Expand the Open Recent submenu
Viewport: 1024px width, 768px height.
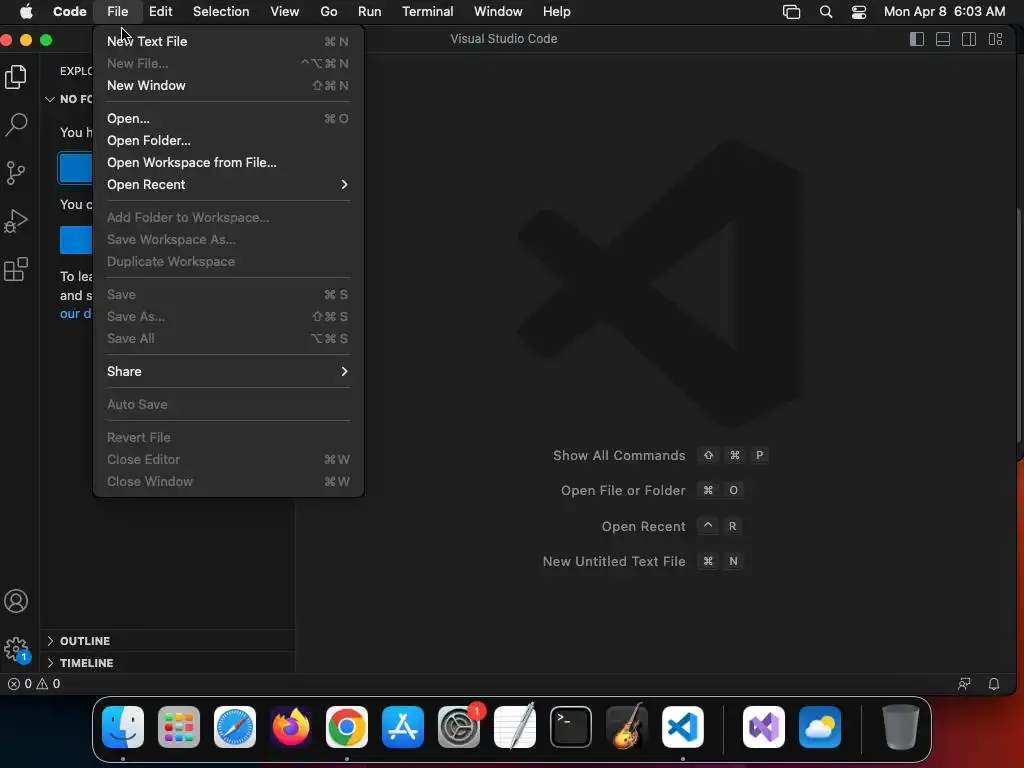click(228, 185)
